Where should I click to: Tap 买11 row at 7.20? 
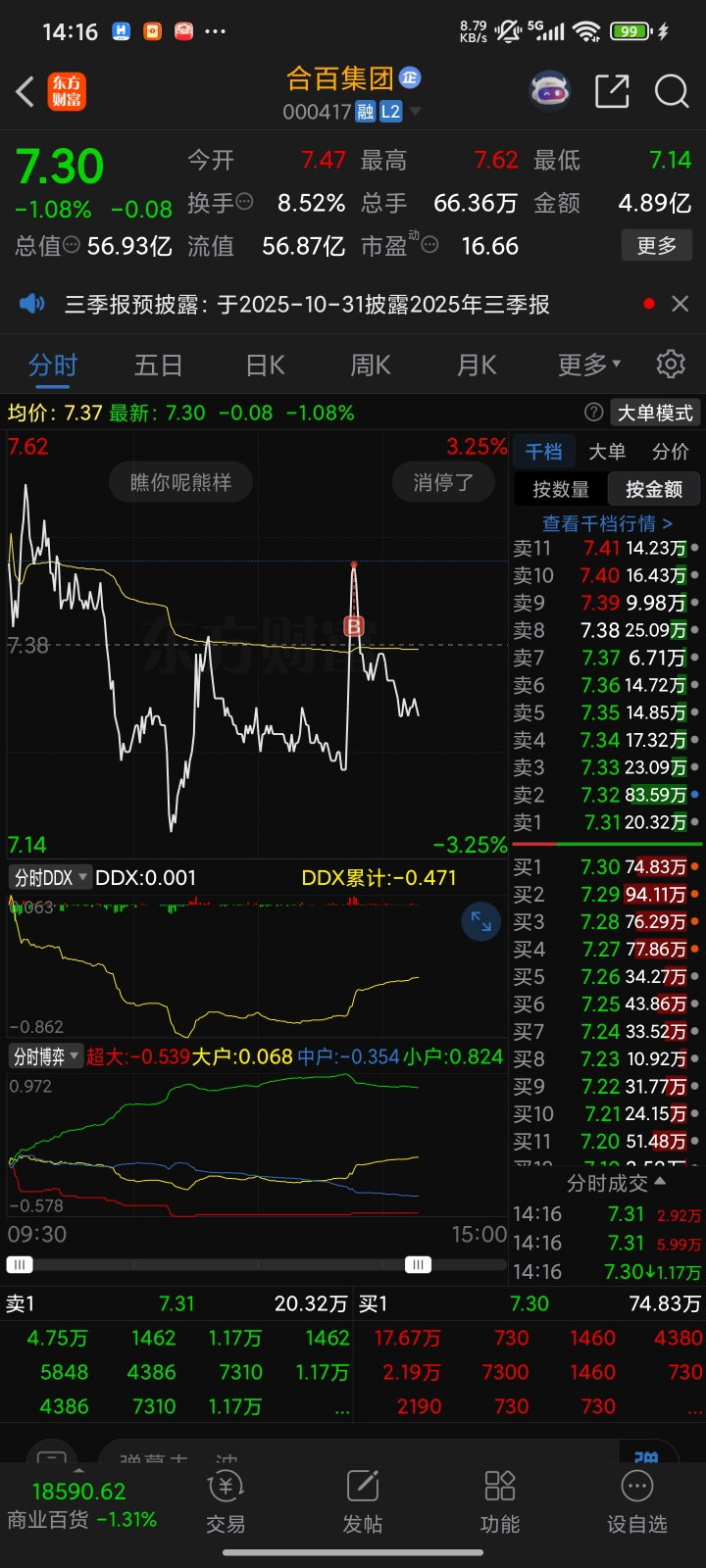coord(607,1141)
